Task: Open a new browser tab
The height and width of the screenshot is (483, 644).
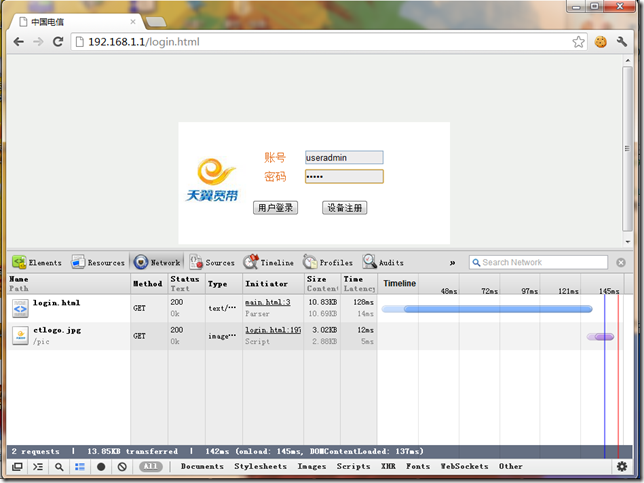Action: pos(156,22)
